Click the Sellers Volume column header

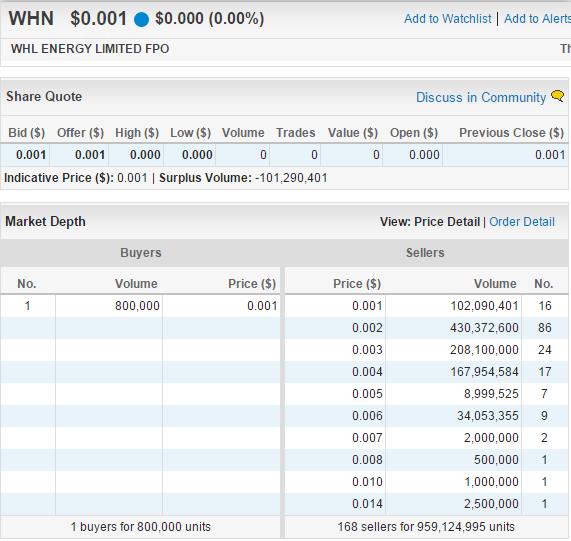click(495, 284)
